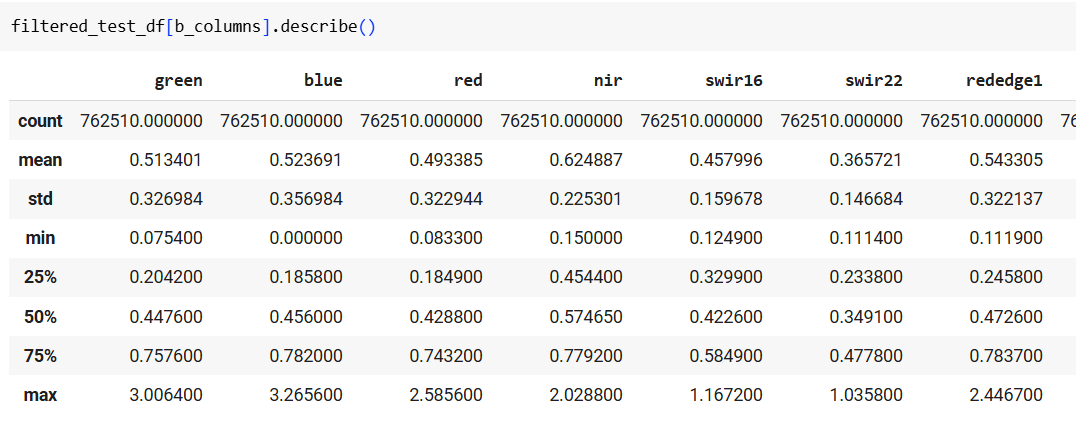Click the '50%' row label

tap(40, 316)
